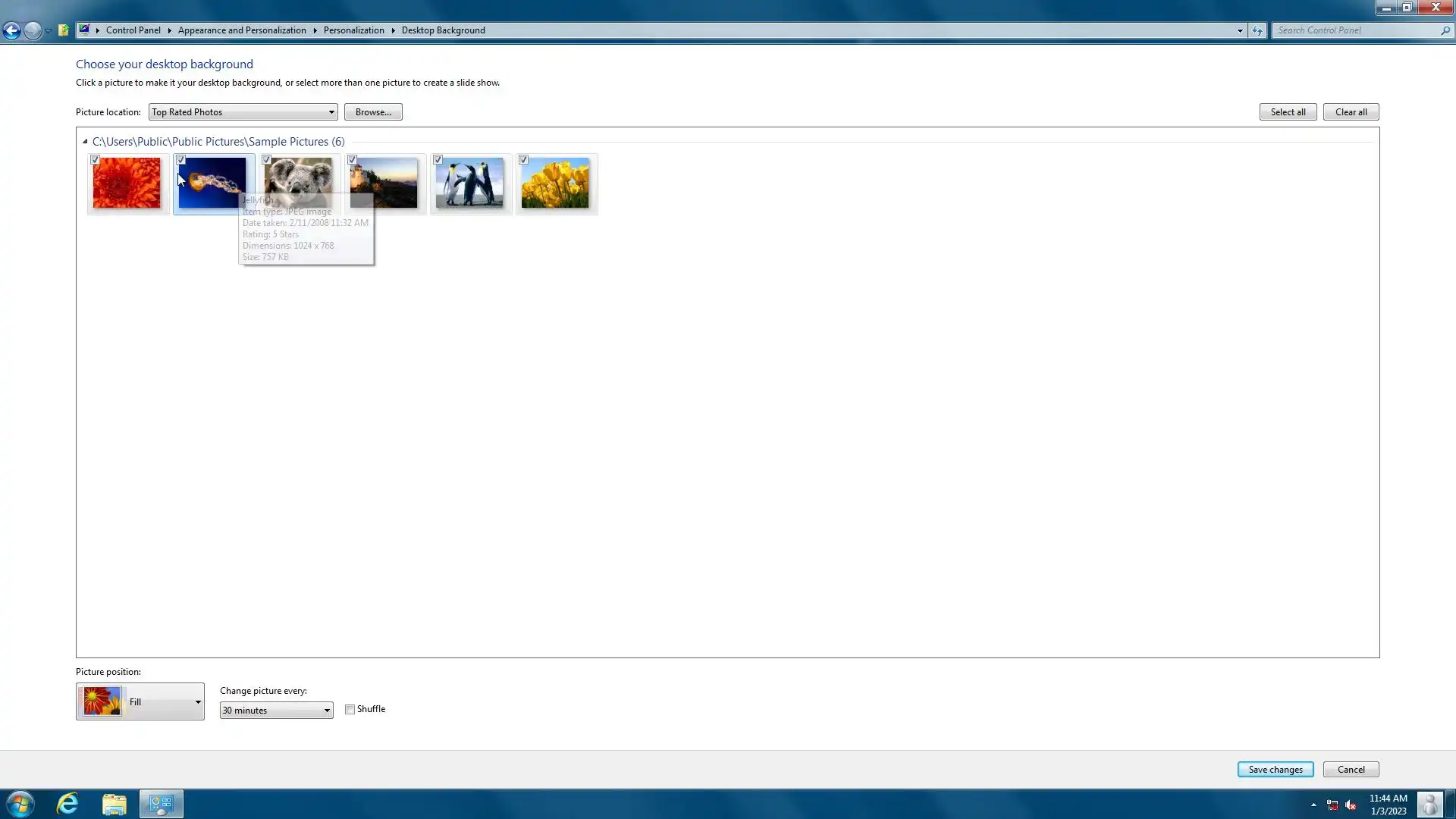
Task: Click the Refresh address bar icon
Action: click(1257, 30)
